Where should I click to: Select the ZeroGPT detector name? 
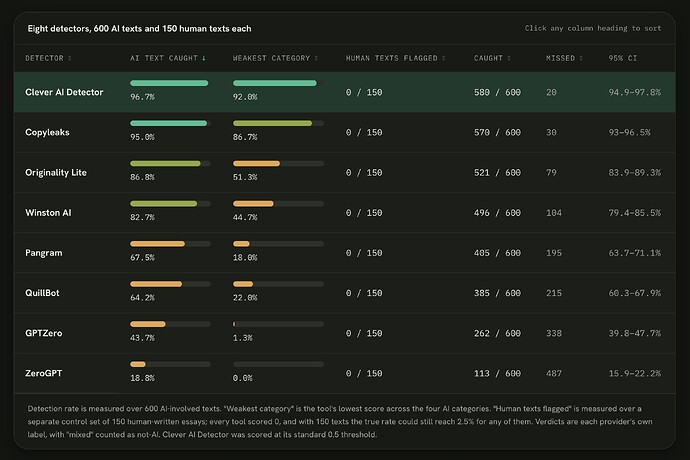44,373
